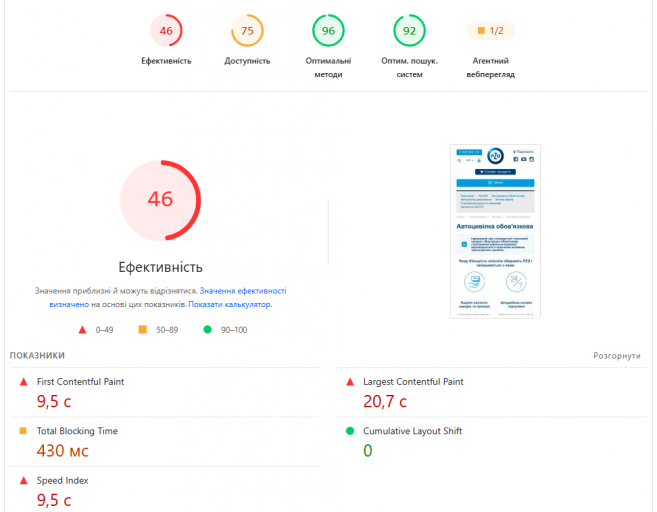Open the Ефективність score gauge 46 at top

(x=166, y=31)
